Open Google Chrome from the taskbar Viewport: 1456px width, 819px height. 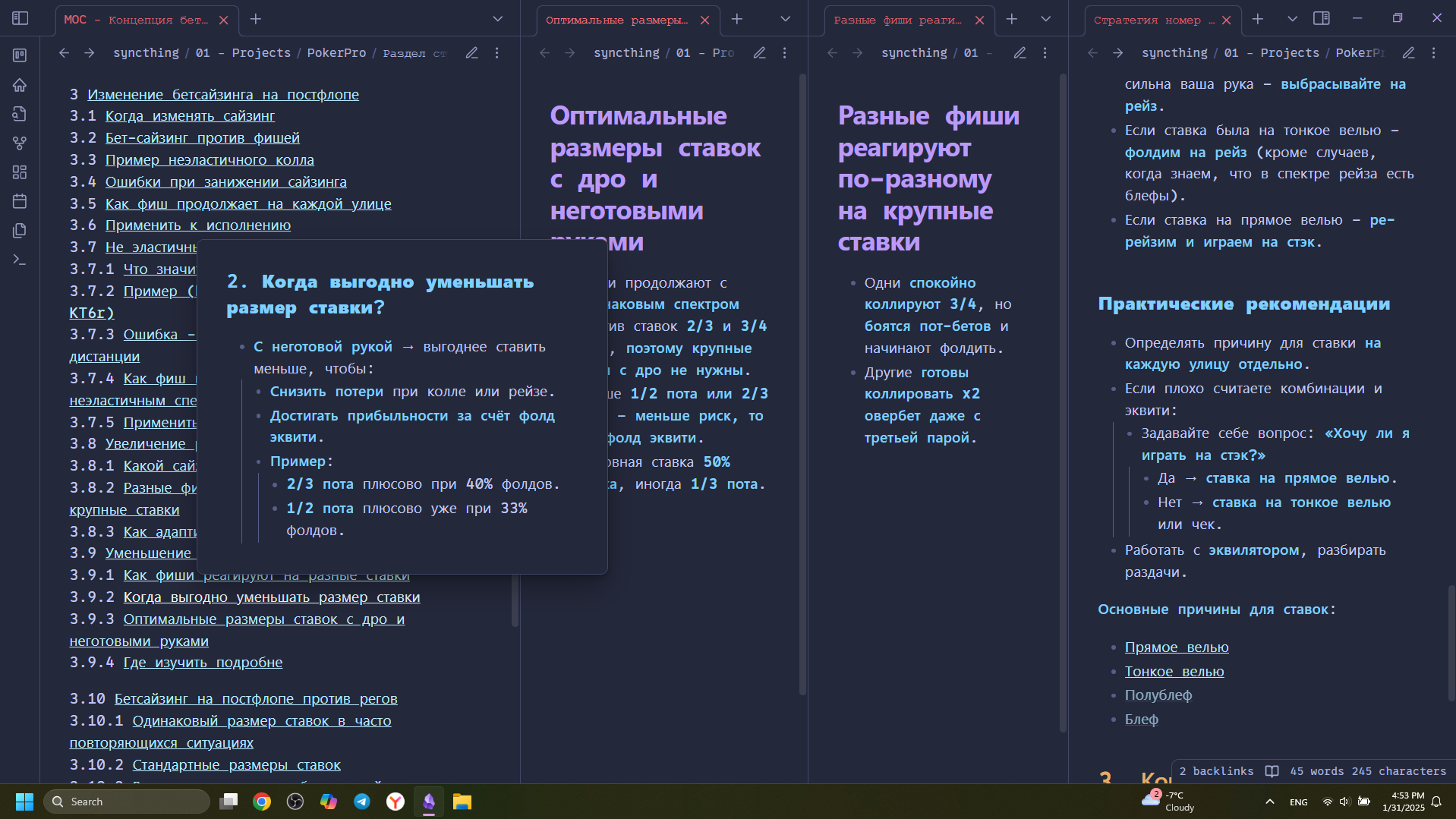click(262, 802)
